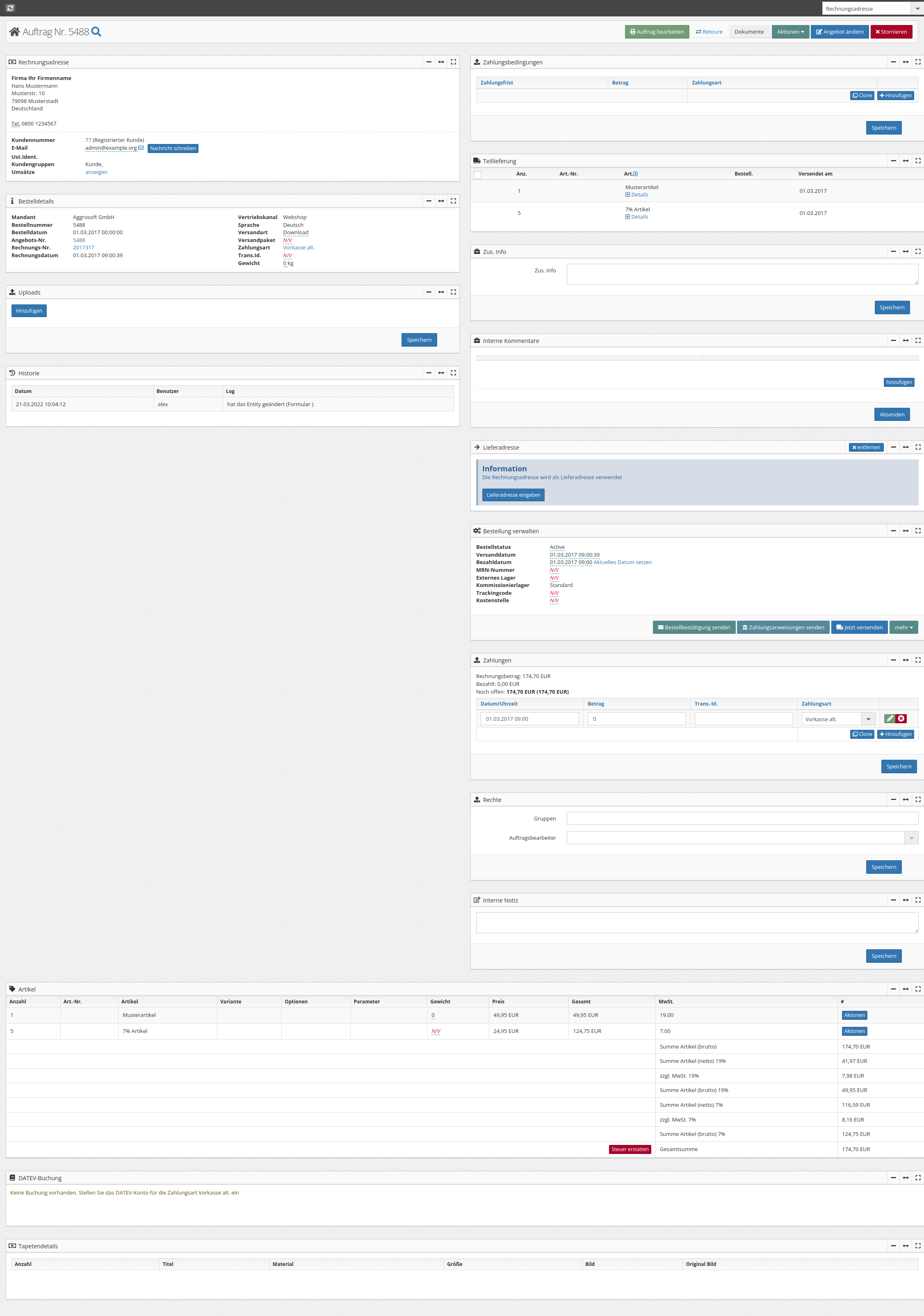
Task: Delete the payment row with red X icon
Action: [901, 719]
